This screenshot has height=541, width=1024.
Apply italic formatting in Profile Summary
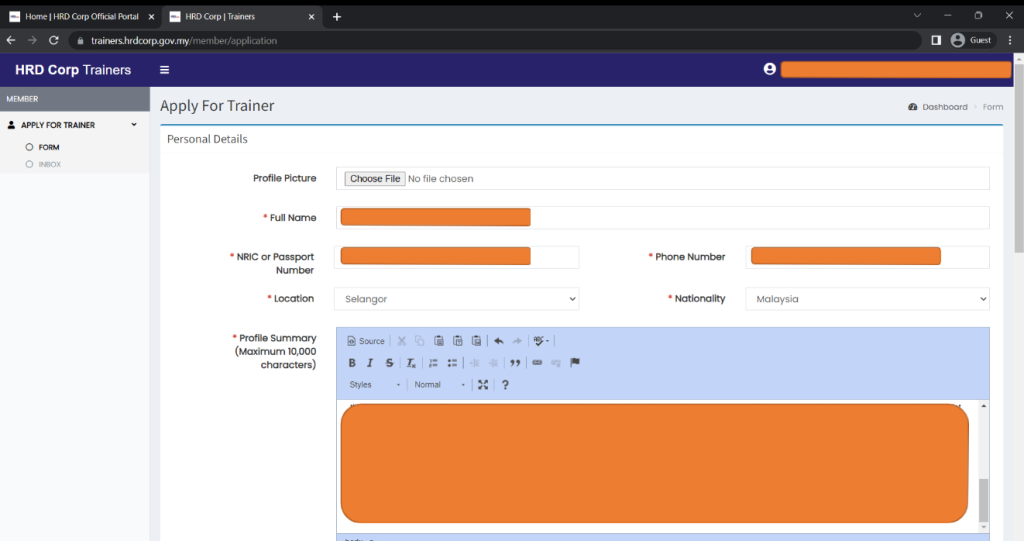tap(370, 363)
